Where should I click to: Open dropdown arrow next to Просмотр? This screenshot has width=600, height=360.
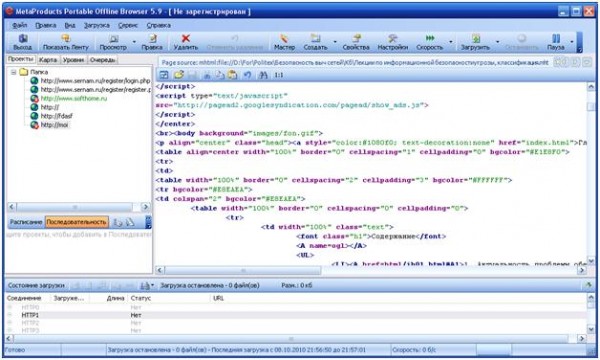(134, 42)
